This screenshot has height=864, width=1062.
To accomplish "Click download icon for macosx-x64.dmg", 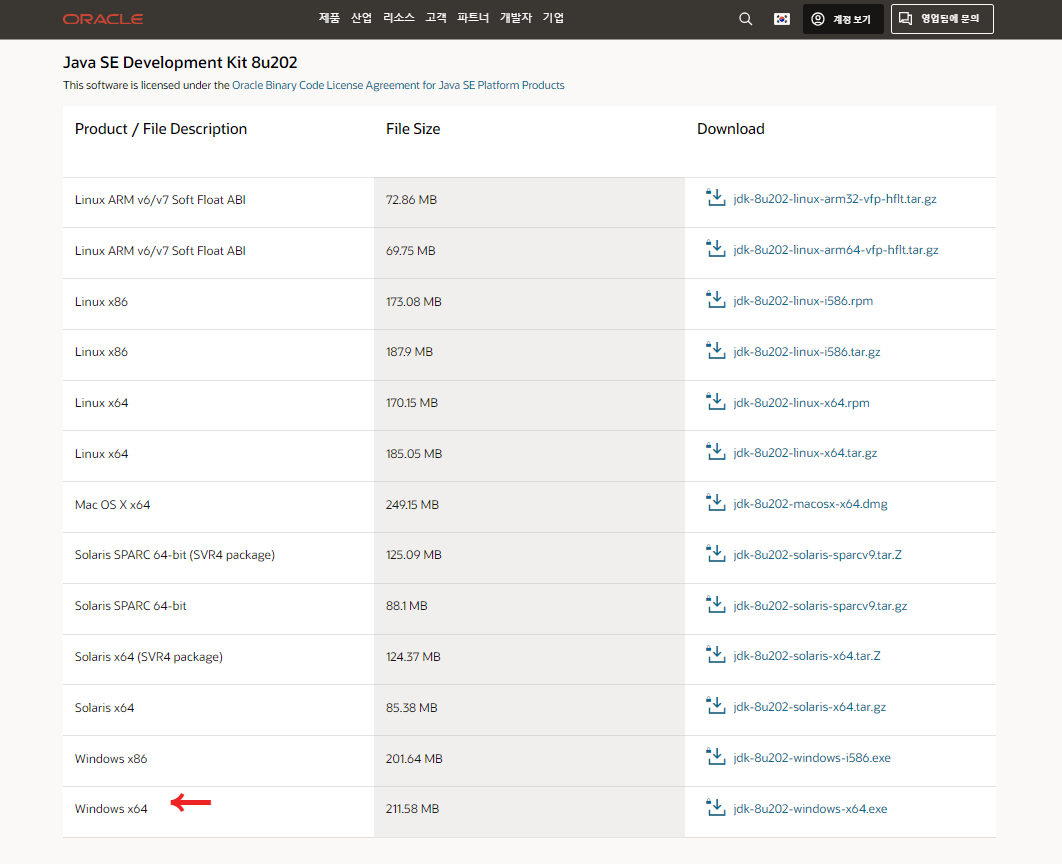I will coord(715,502).
